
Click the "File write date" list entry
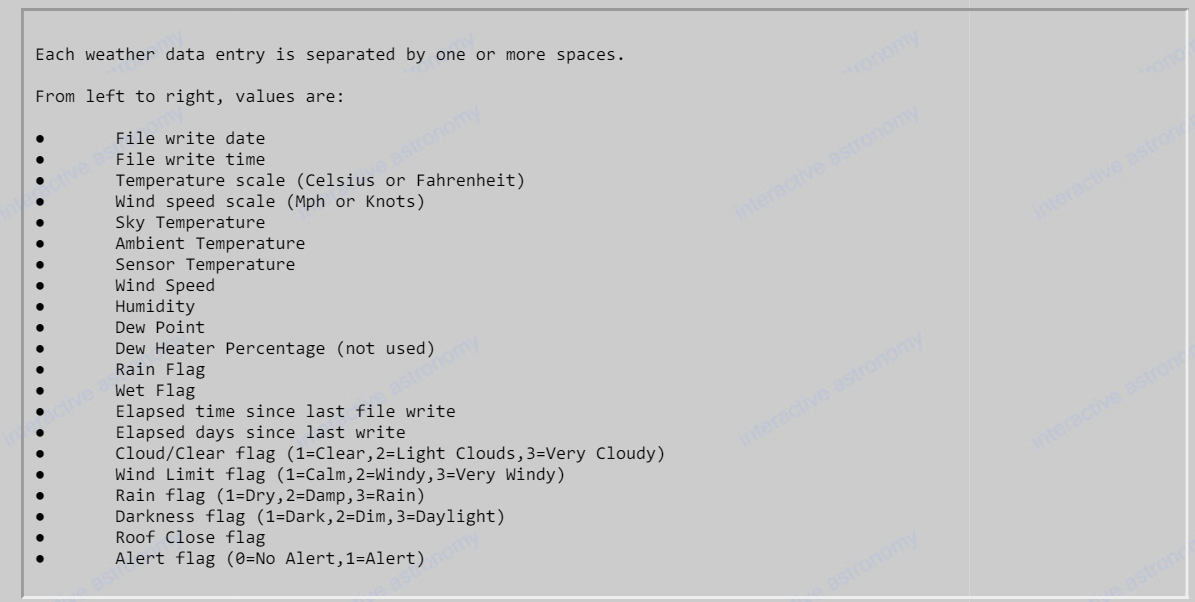point(190,138)
